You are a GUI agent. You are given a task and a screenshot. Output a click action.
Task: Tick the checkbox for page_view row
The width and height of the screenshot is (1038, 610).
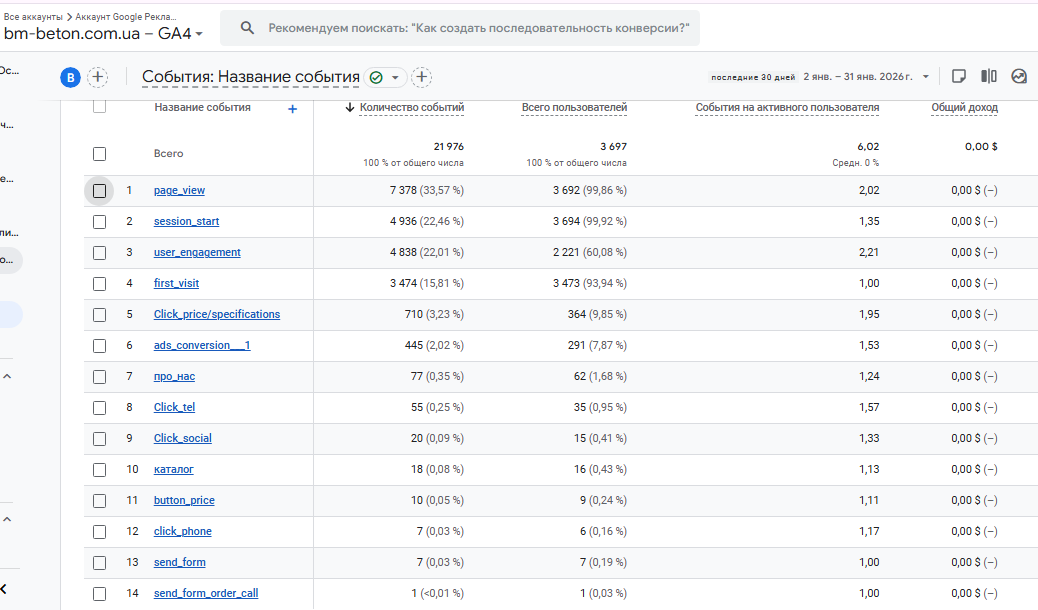[99, 190]
